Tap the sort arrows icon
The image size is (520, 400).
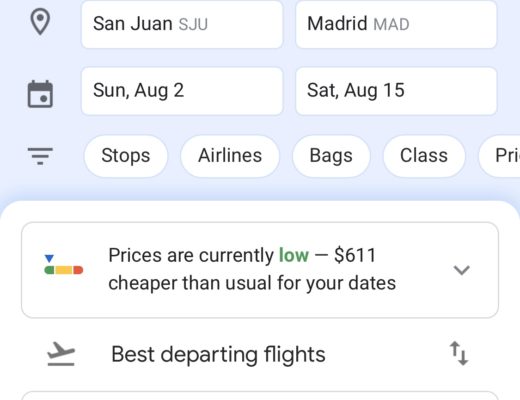coord(459,353)
